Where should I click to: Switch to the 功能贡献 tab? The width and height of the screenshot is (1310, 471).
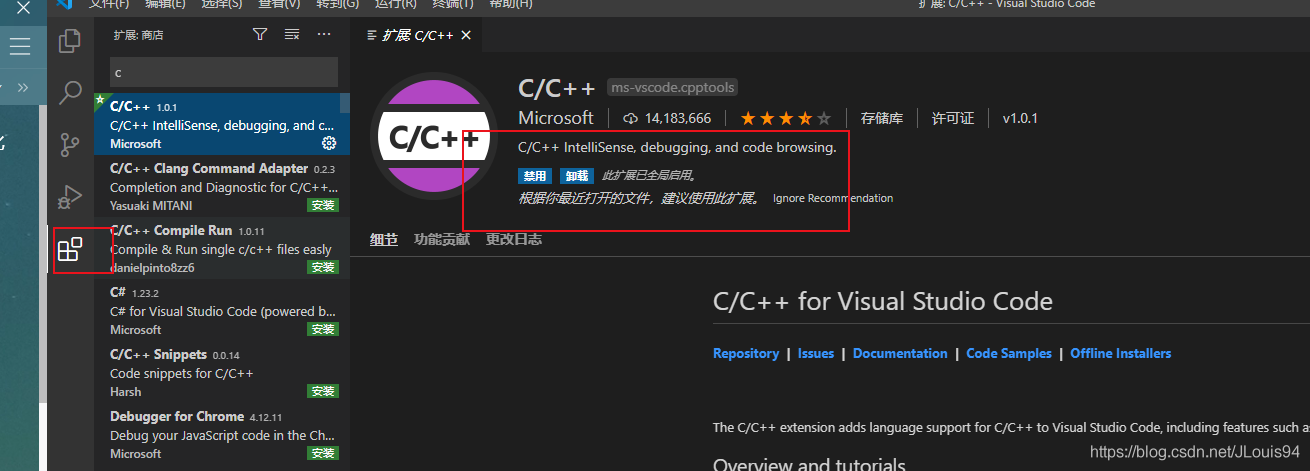point(442,240)
